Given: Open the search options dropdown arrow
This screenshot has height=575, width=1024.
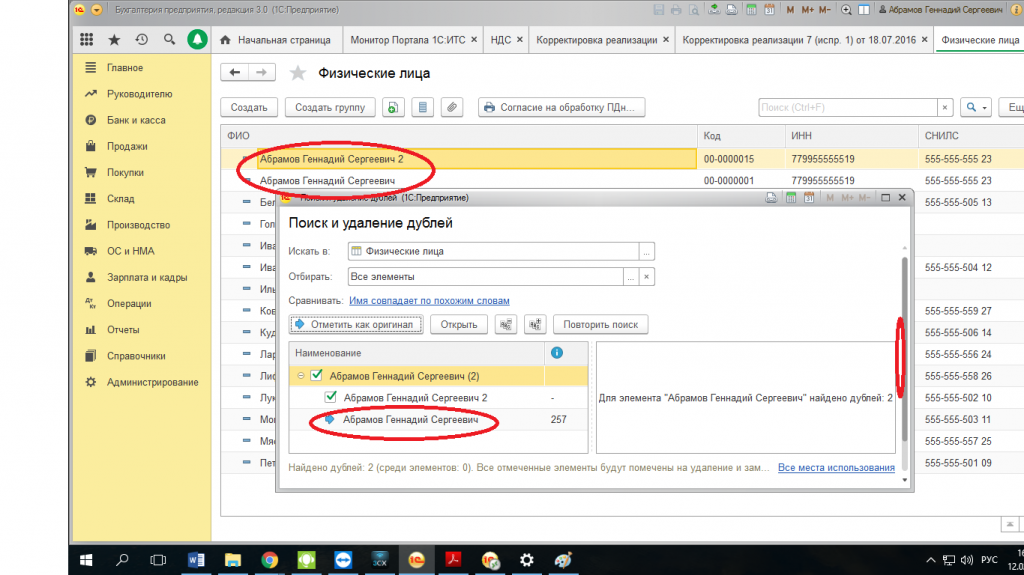Looking at the screenshot, I should click(x=983, y=107).
